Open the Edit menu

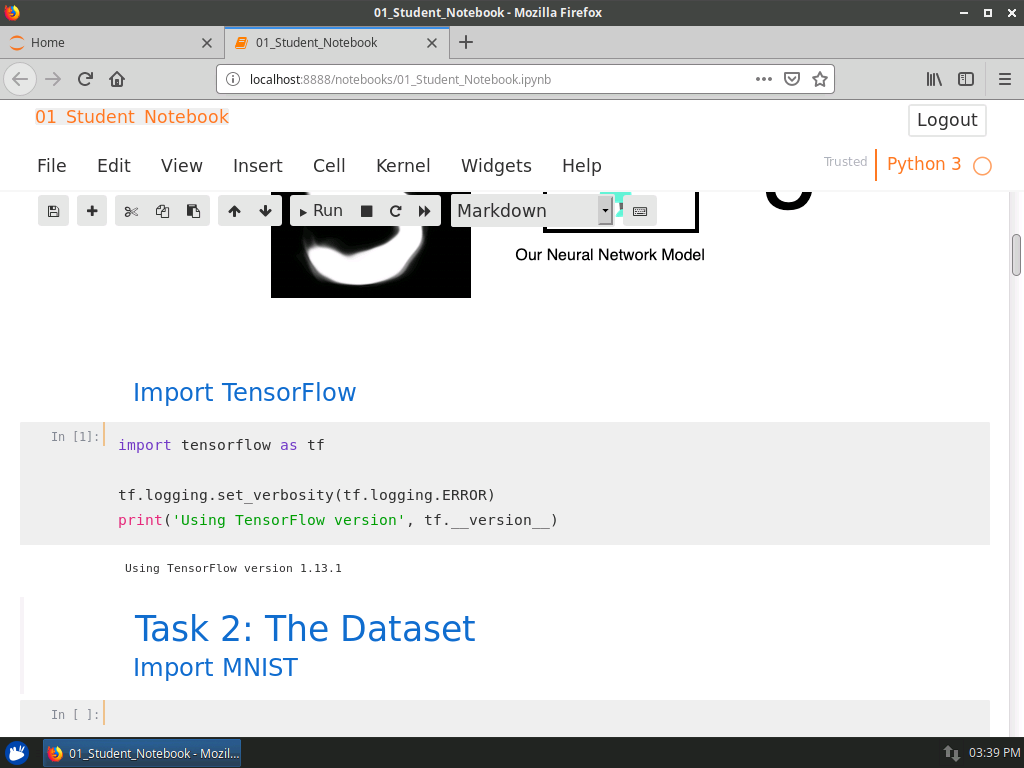click(x=114, y=166)
